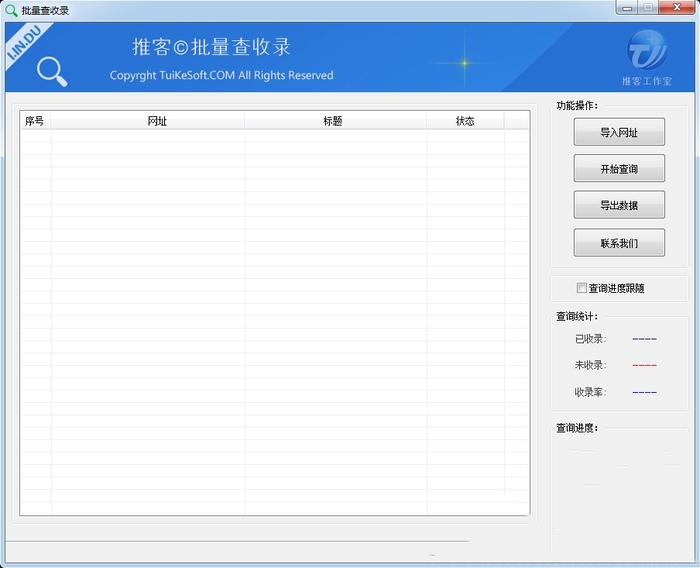The image size is (700, 568).
Task: Select the 标题 column header
Action: pos(333,121)
